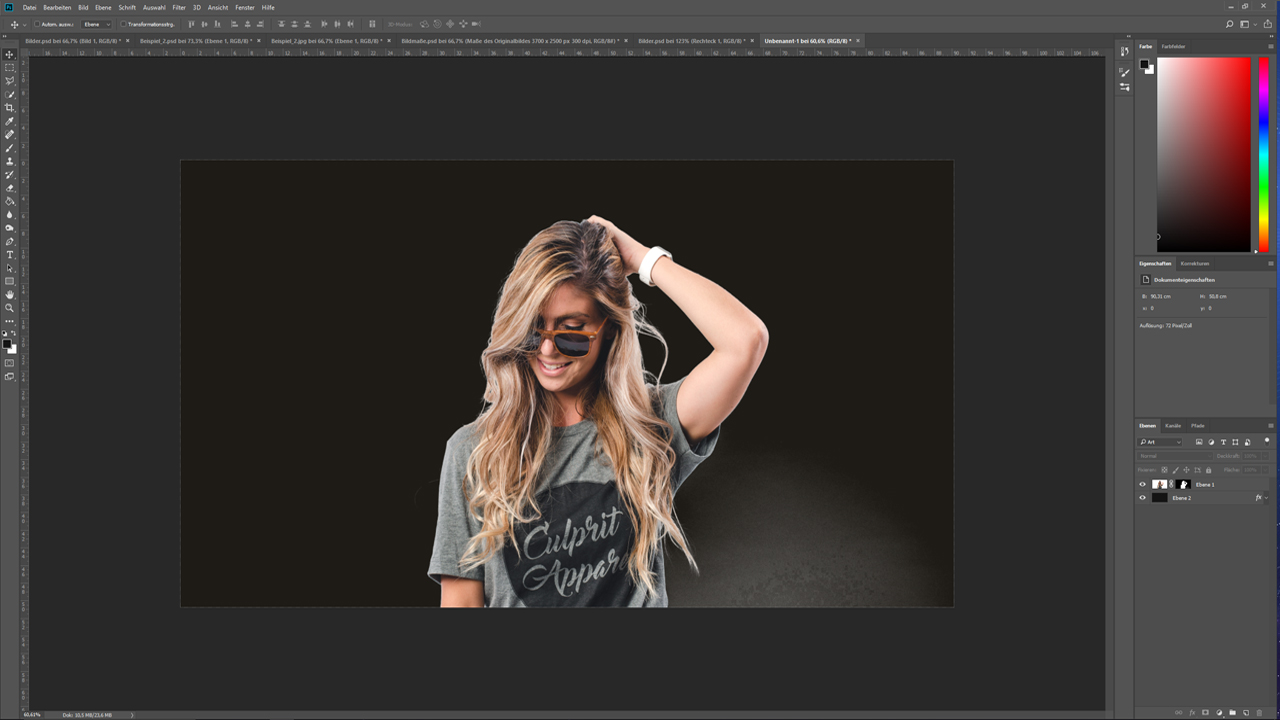This screenshot has height=720, width=1280.
Task: Select the Type tool
Action: click(10, 255)
